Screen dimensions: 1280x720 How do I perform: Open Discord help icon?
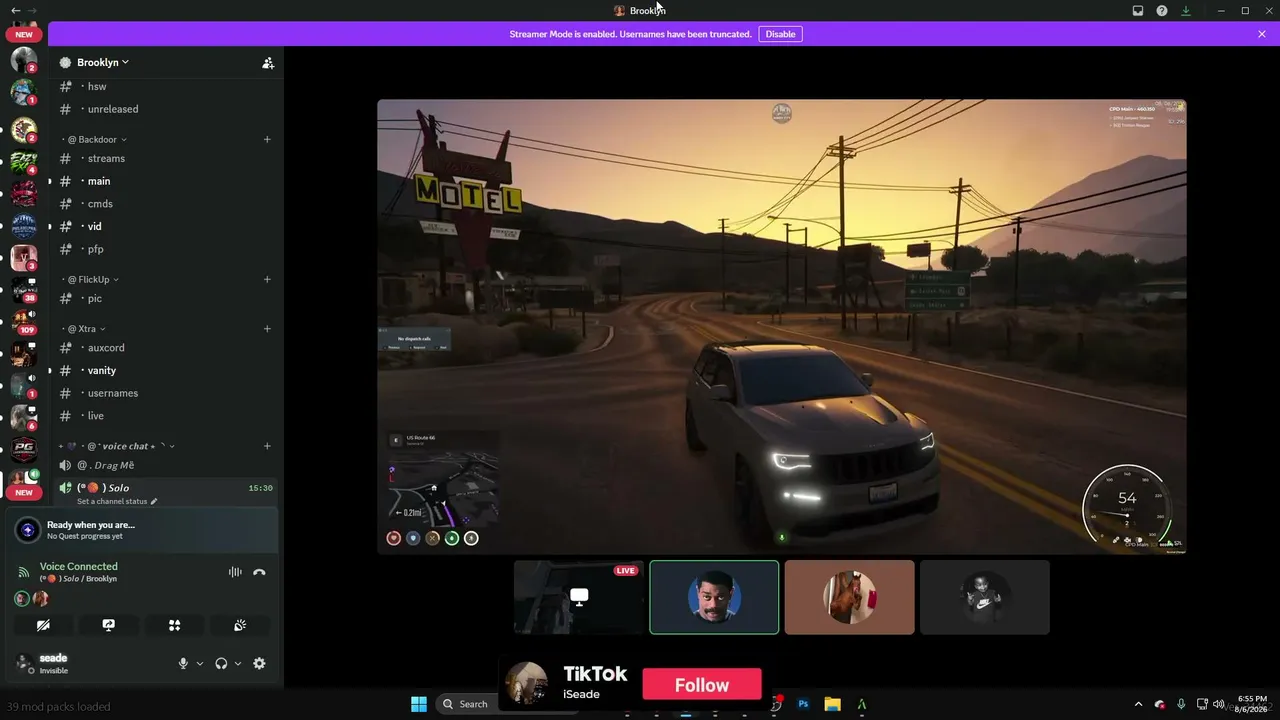pyautogui.click(x=1162, y=11)
